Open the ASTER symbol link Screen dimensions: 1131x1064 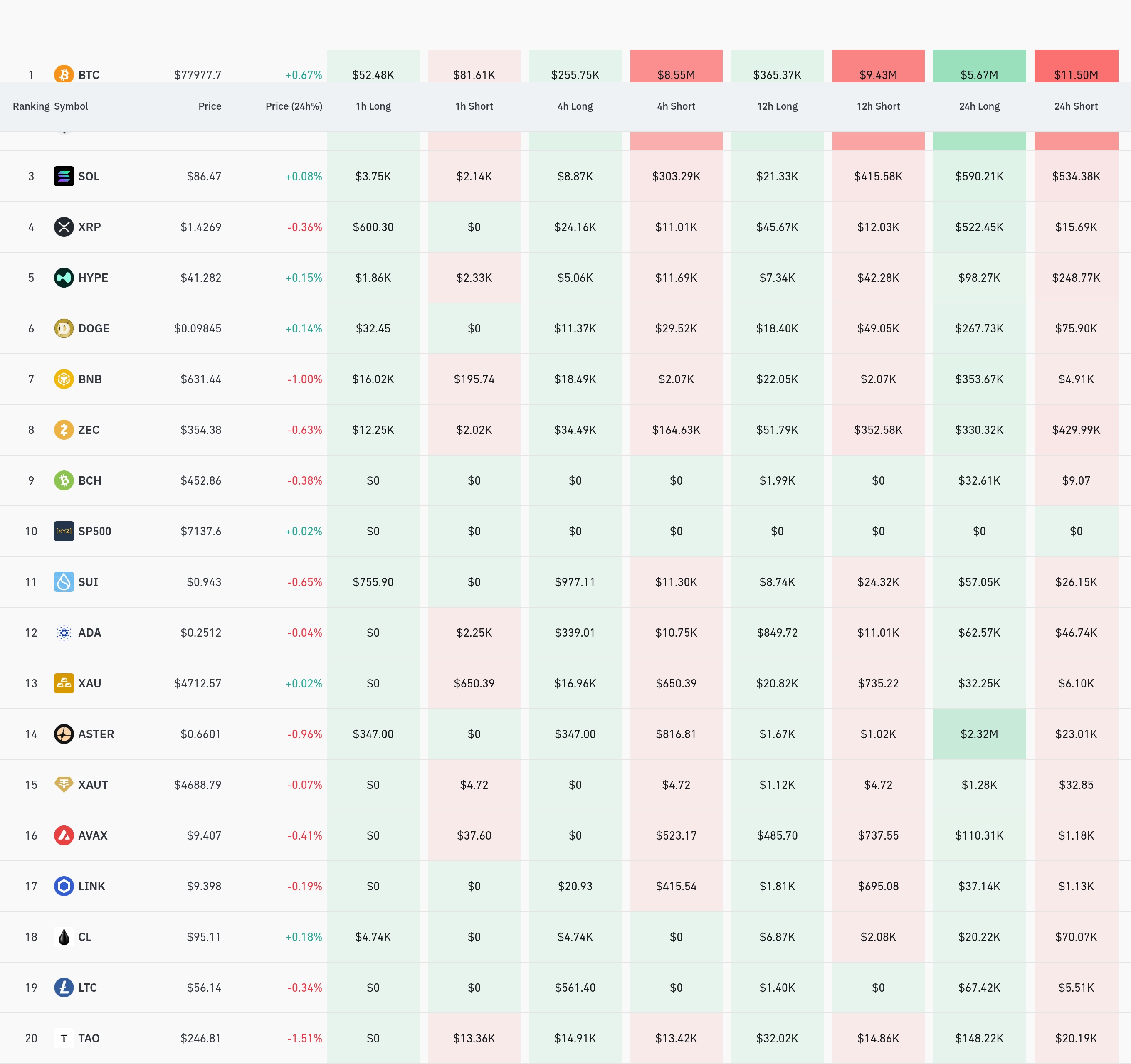coord(96,734)
